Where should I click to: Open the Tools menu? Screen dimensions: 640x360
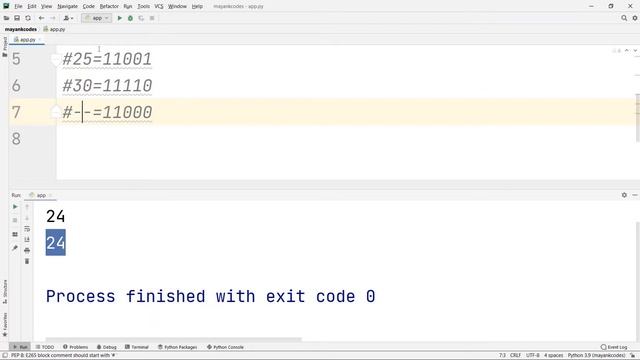click(x=143, y=6)
